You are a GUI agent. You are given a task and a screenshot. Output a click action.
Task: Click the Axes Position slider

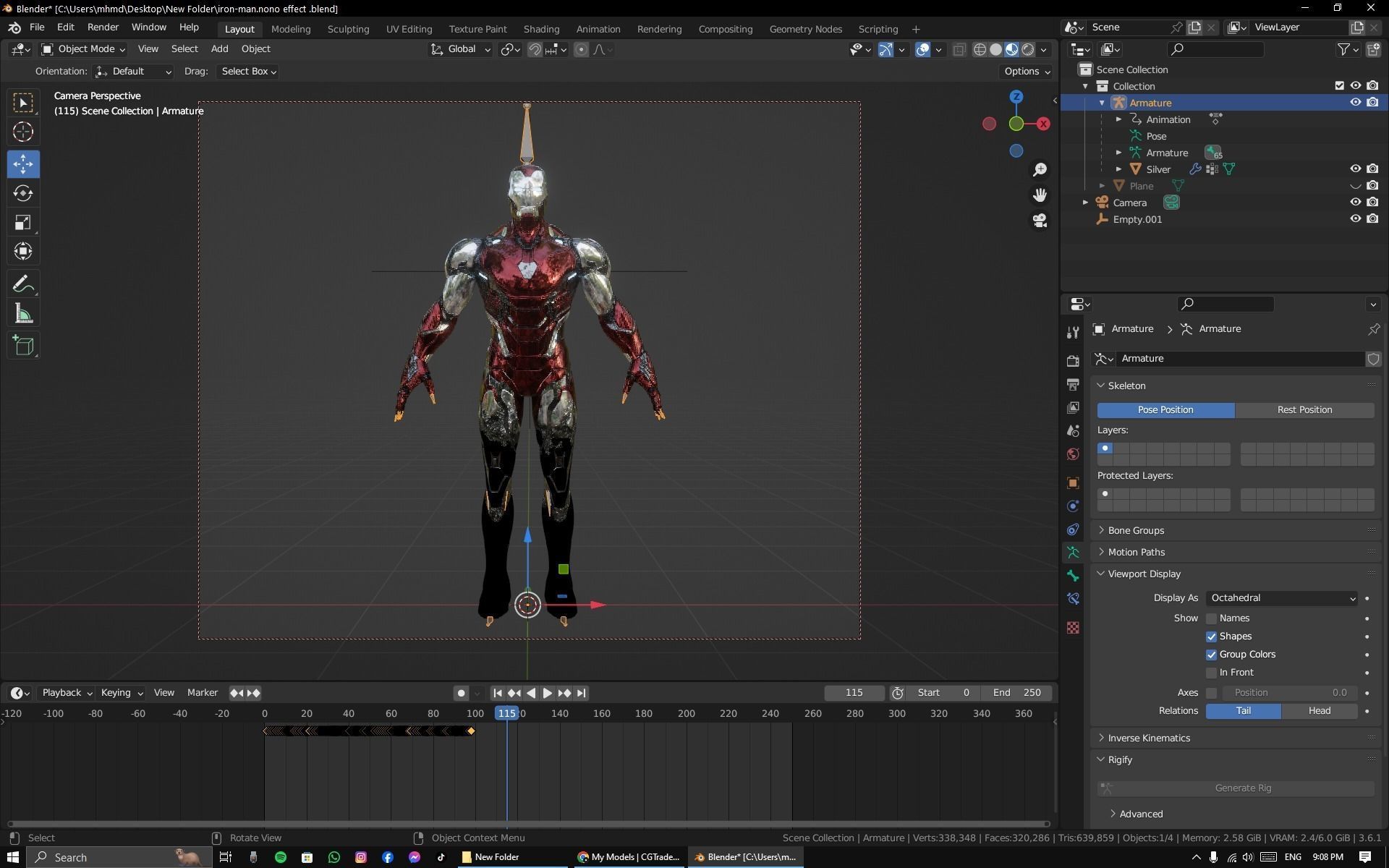pyautogui.click(x=1290, y=693)
